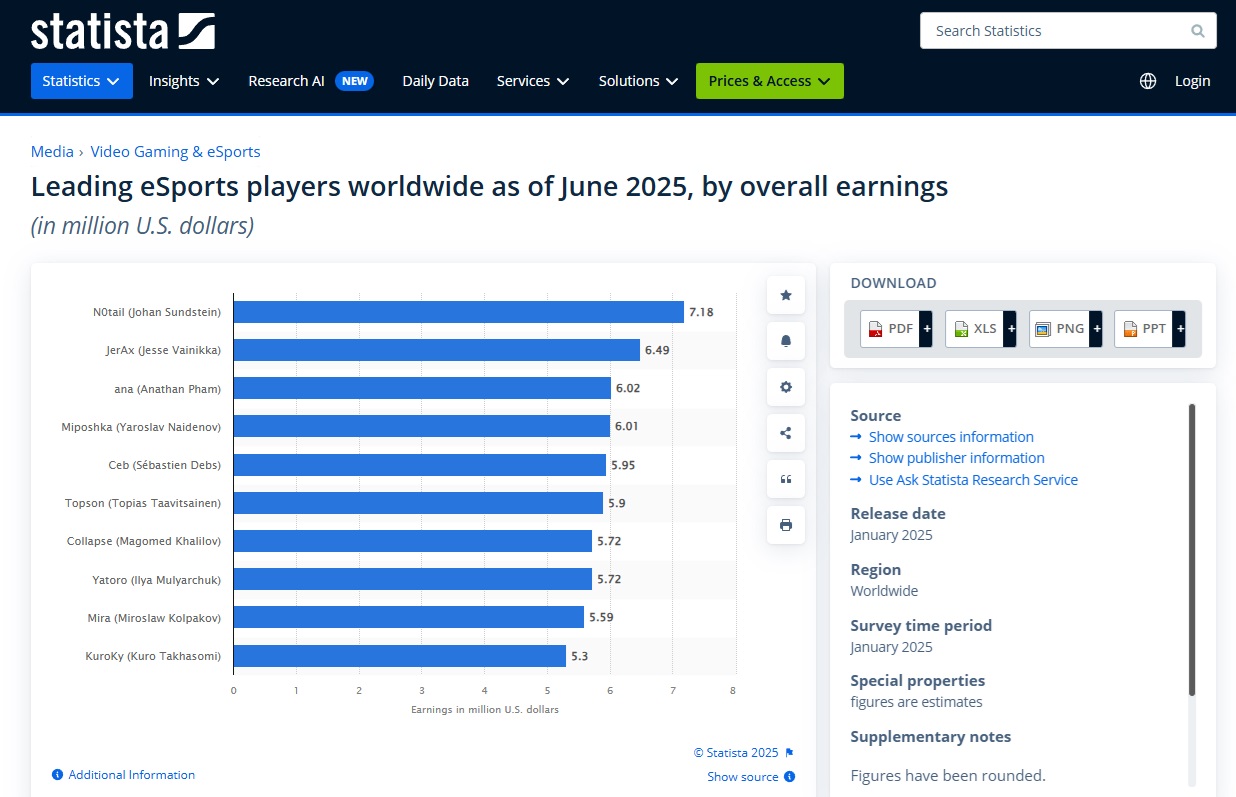Click the PPT file icon
1236x797 pixels.
pyautogui.click(x=1130, y=329)
